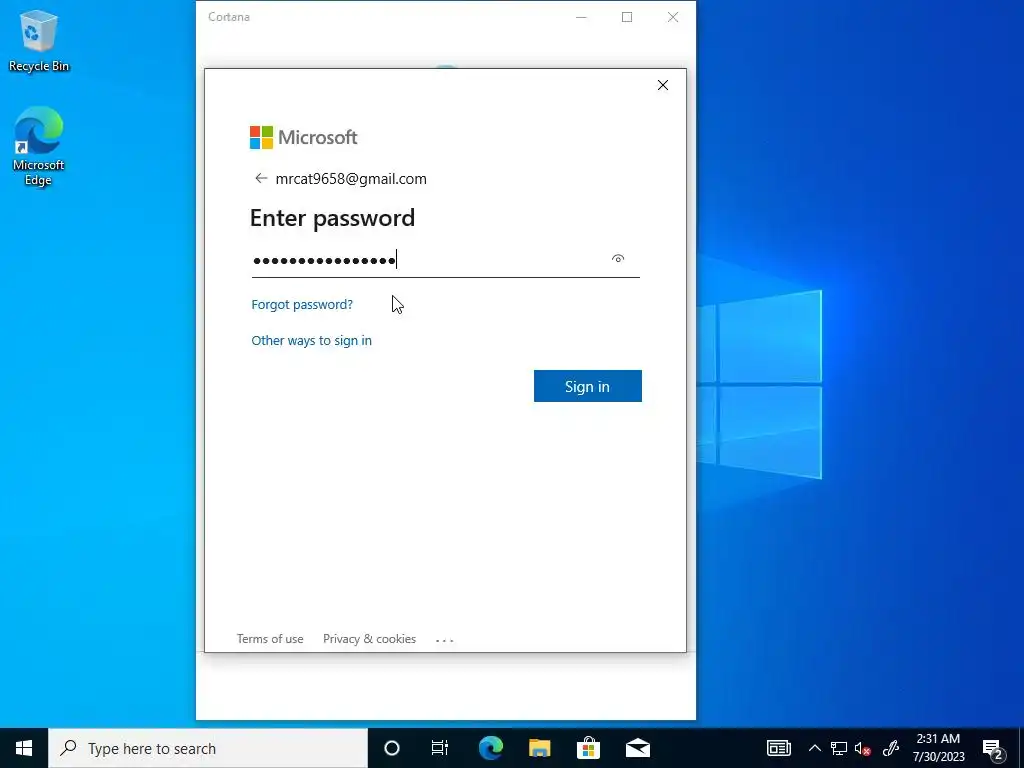Viewport: 1024px width, 768px height.
Task: Open the Windows Start menu
Action: pos(24,748)
